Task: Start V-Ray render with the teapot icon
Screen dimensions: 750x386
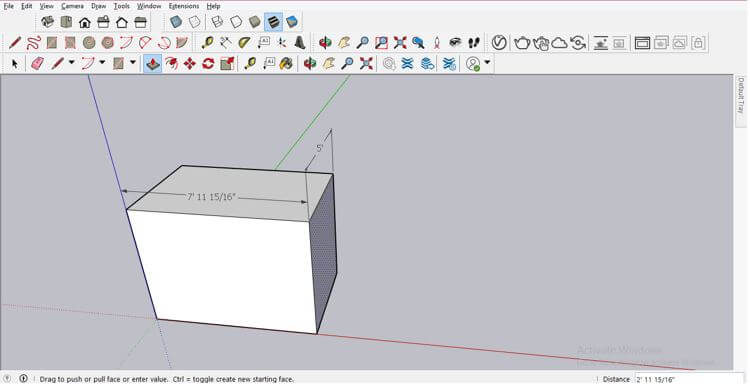Action: click(522, 43)
